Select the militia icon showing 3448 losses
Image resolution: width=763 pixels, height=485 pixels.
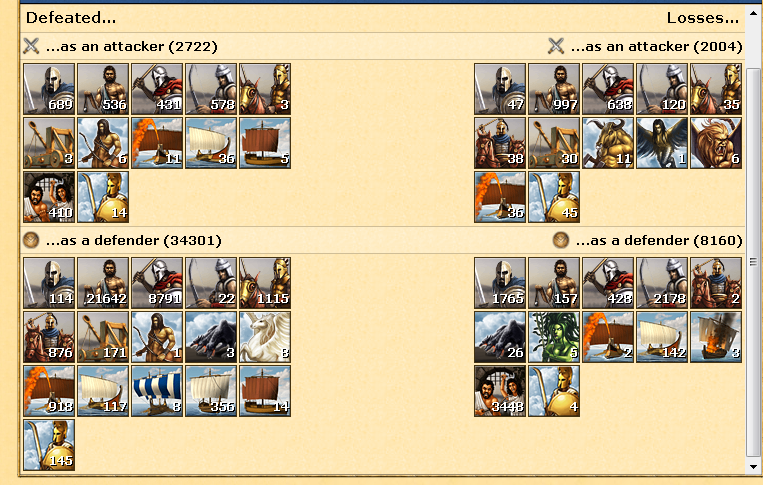pos(500,391)
